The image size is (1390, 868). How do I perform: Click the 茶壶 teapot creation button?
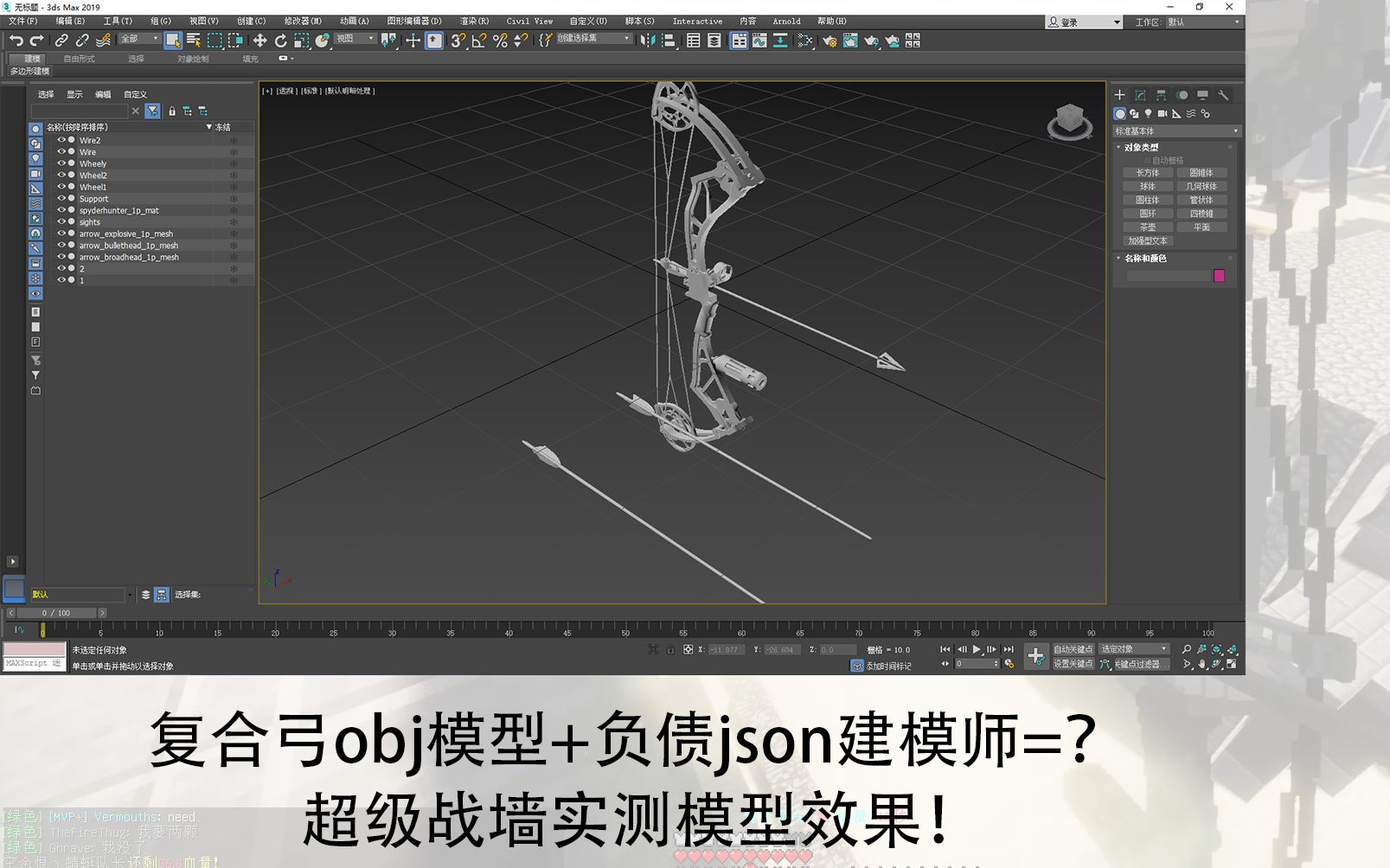coord(1149,227)
